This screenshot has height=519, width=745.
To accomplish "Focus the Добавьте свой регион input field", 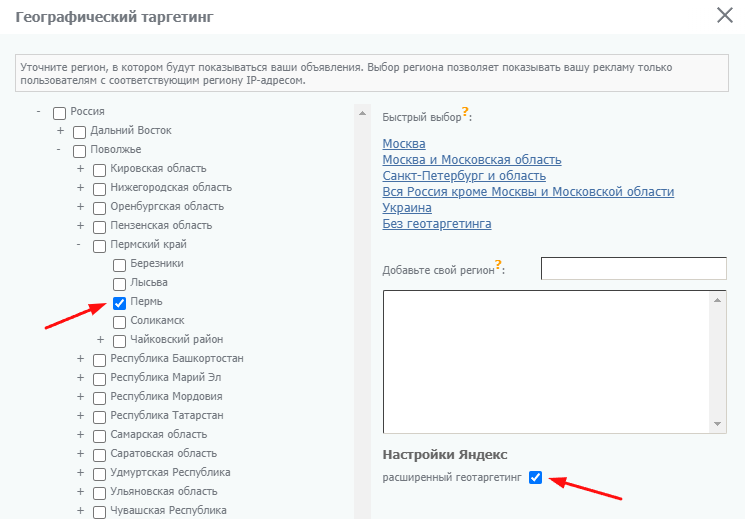I will [633, 269].
